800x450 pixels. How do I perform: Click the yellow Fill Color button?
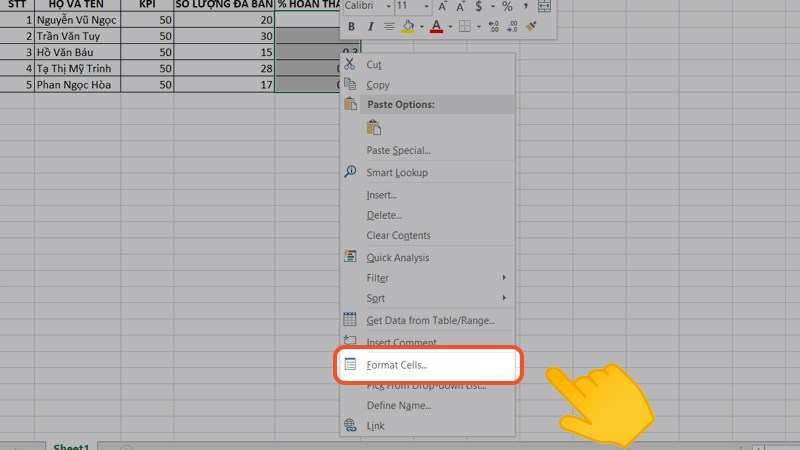point(407,26)
